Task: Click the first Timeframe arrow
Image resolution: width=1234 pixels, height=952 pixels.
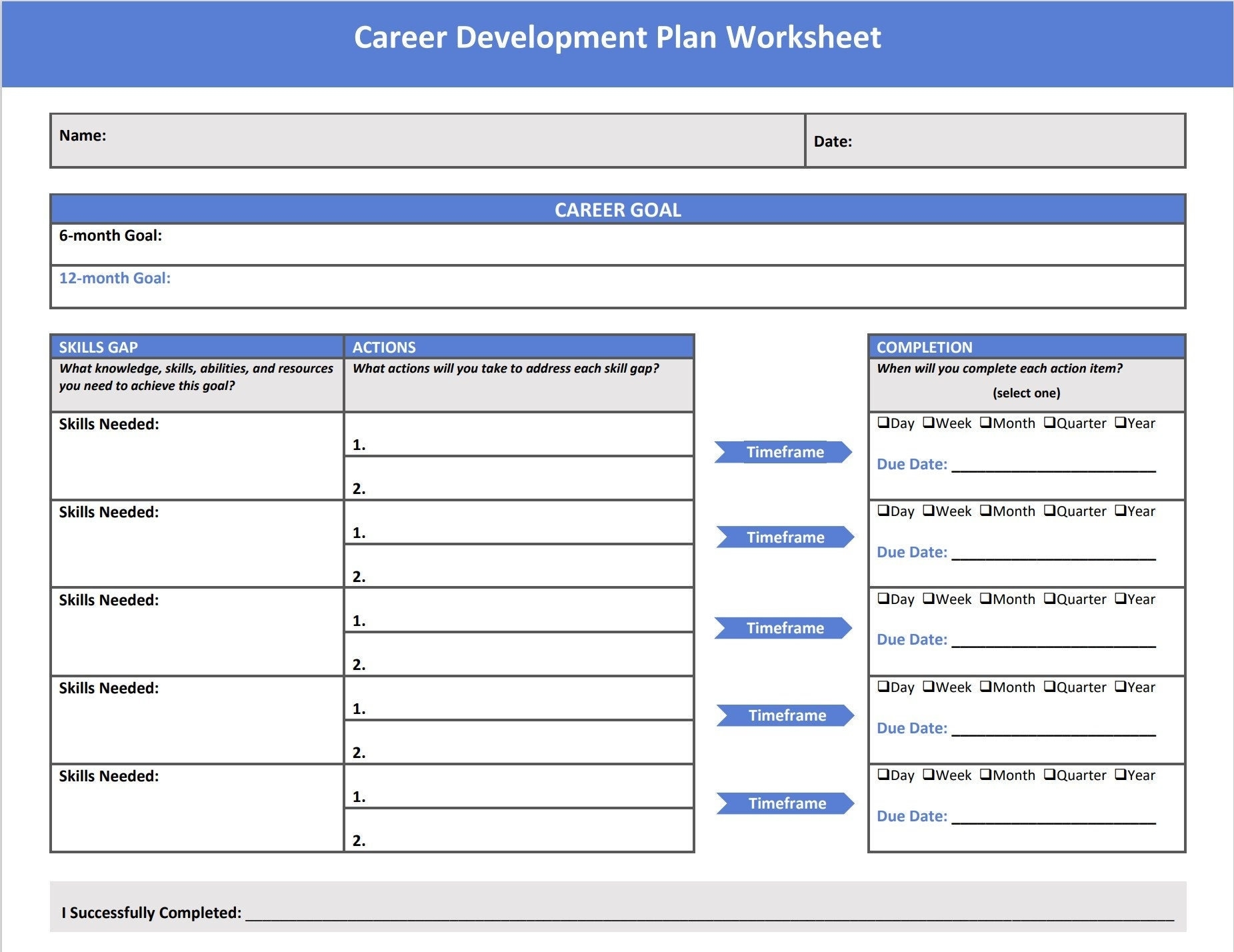Action: (x=784, y=452)
